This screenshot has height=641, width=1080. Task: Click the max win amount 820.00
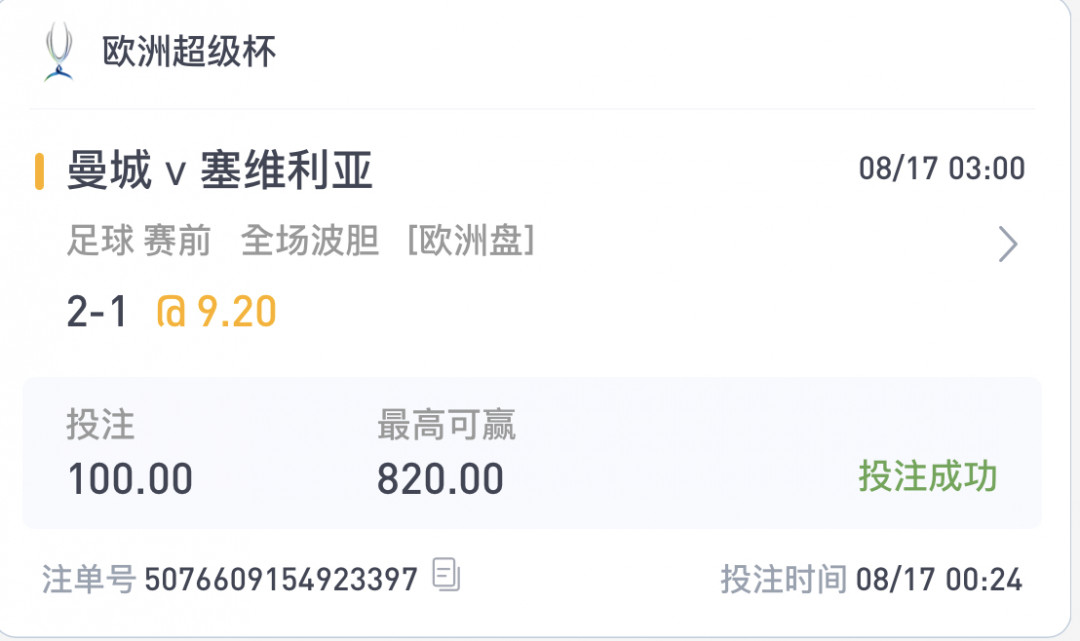click(440, 479)
